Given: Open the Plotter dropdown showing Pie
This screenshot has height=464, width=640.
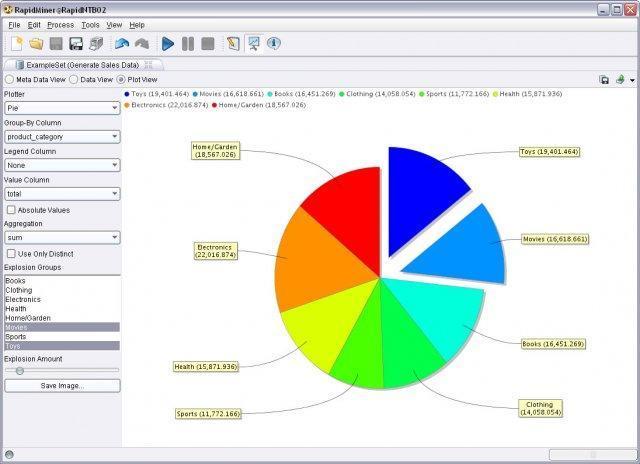Looking at the screenshot, I should pos(62,108).
